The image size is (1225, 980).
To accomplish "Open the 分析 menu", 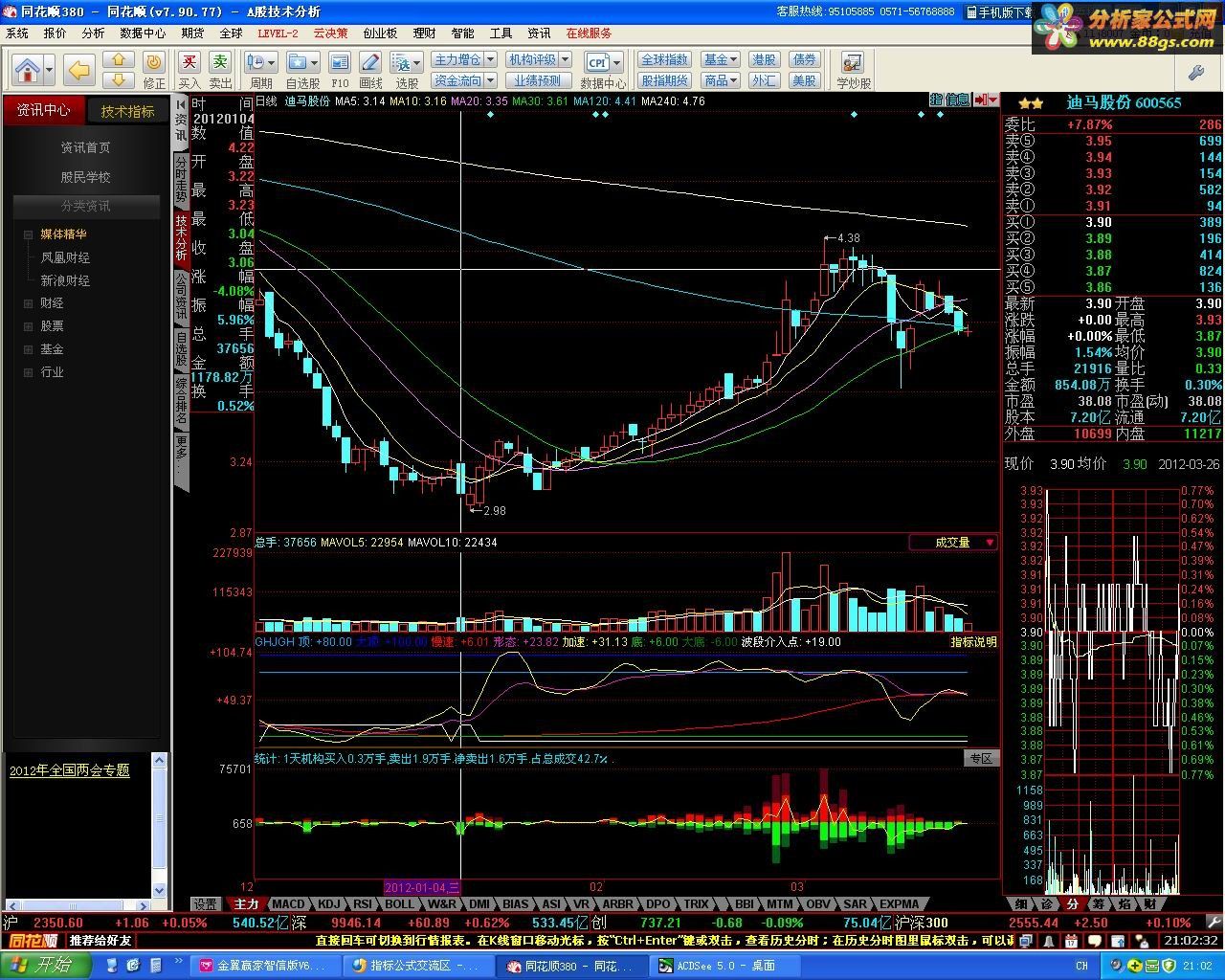I will pos(93,33).
